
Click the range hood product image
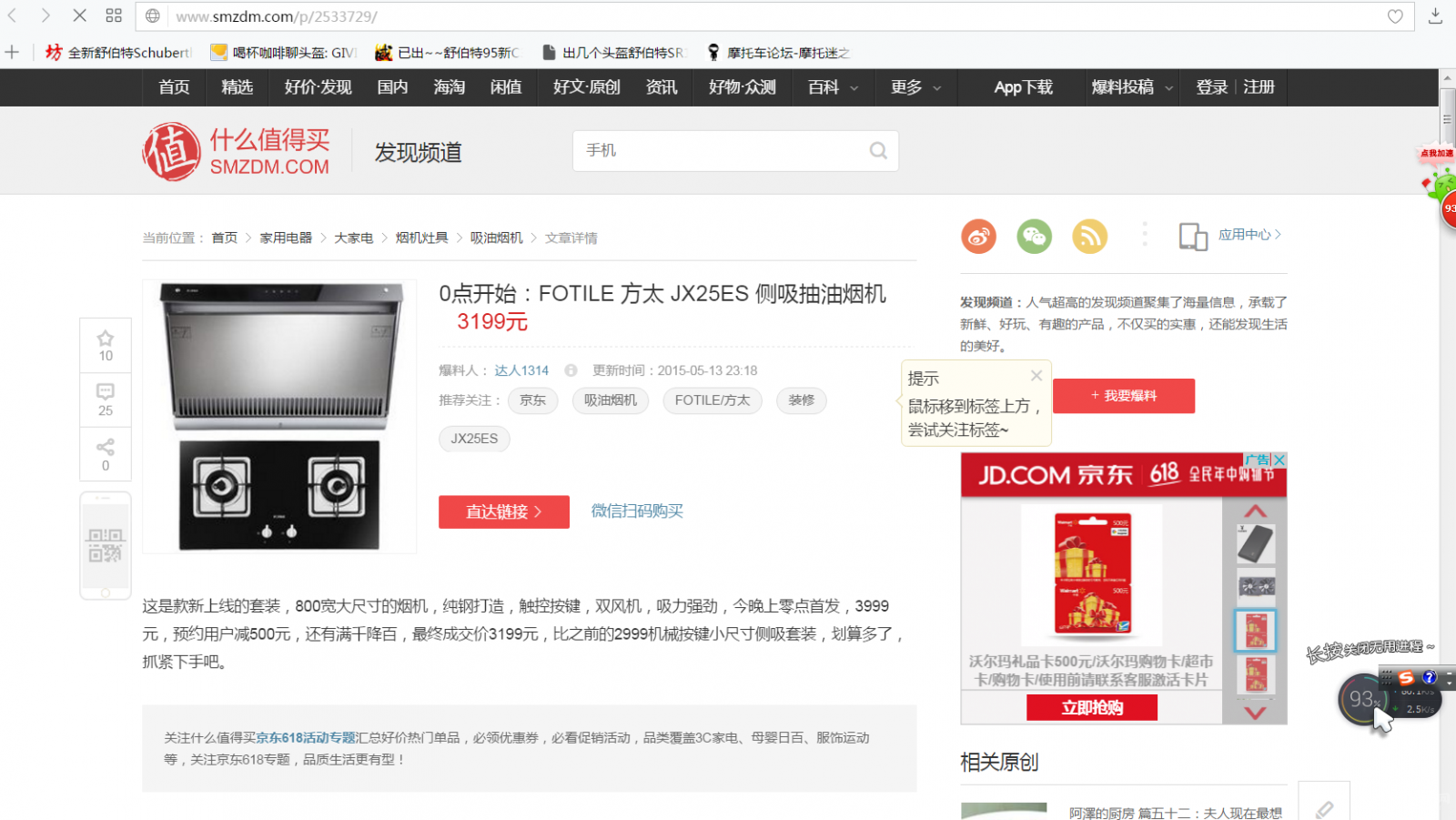tap(279, 417)
